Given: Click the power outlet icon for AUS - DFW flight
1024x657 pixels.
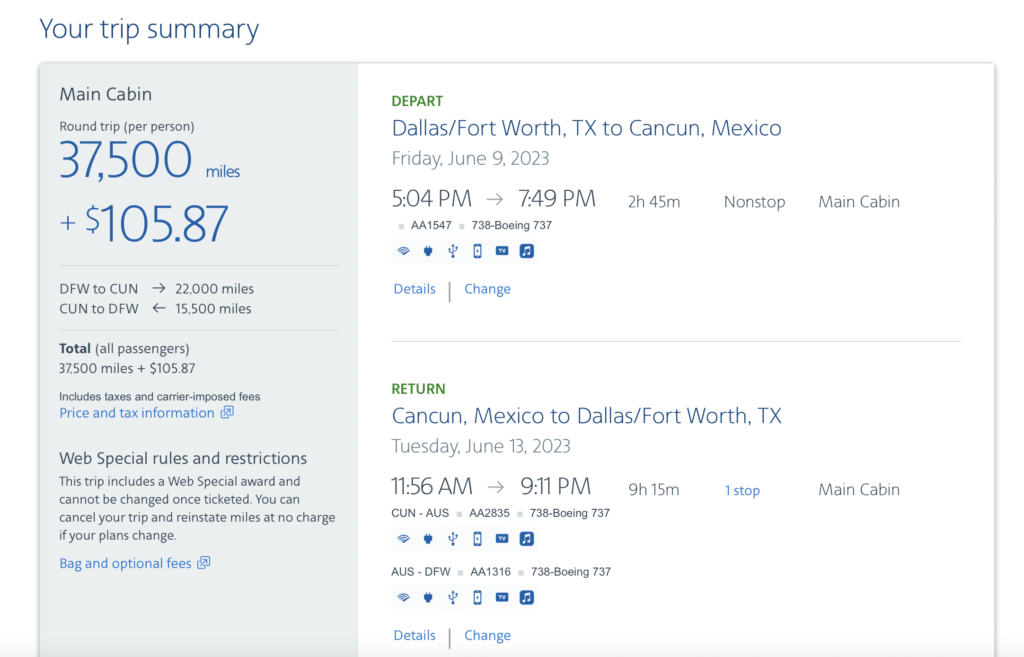Looking at the screenshot, I should click(x=428, y=598).
